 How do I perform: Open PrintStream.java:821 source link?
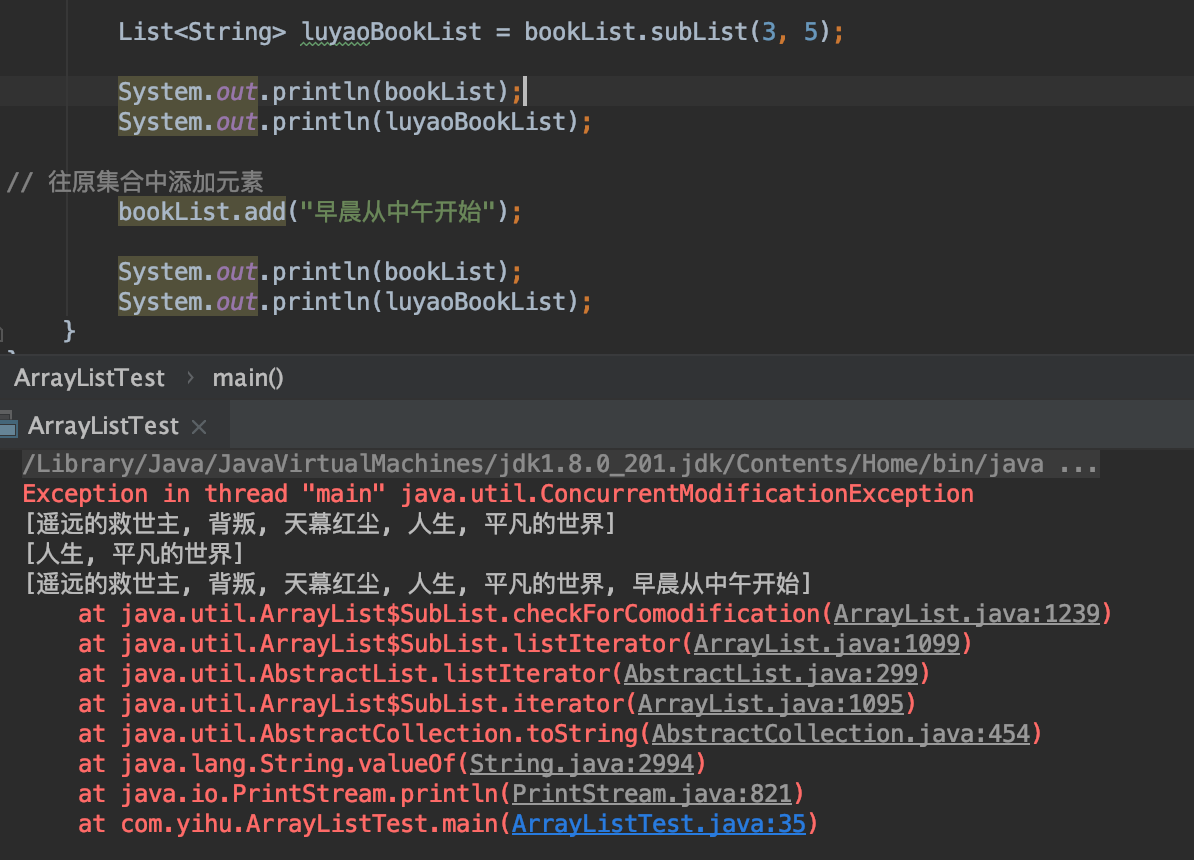coord(652,794)
